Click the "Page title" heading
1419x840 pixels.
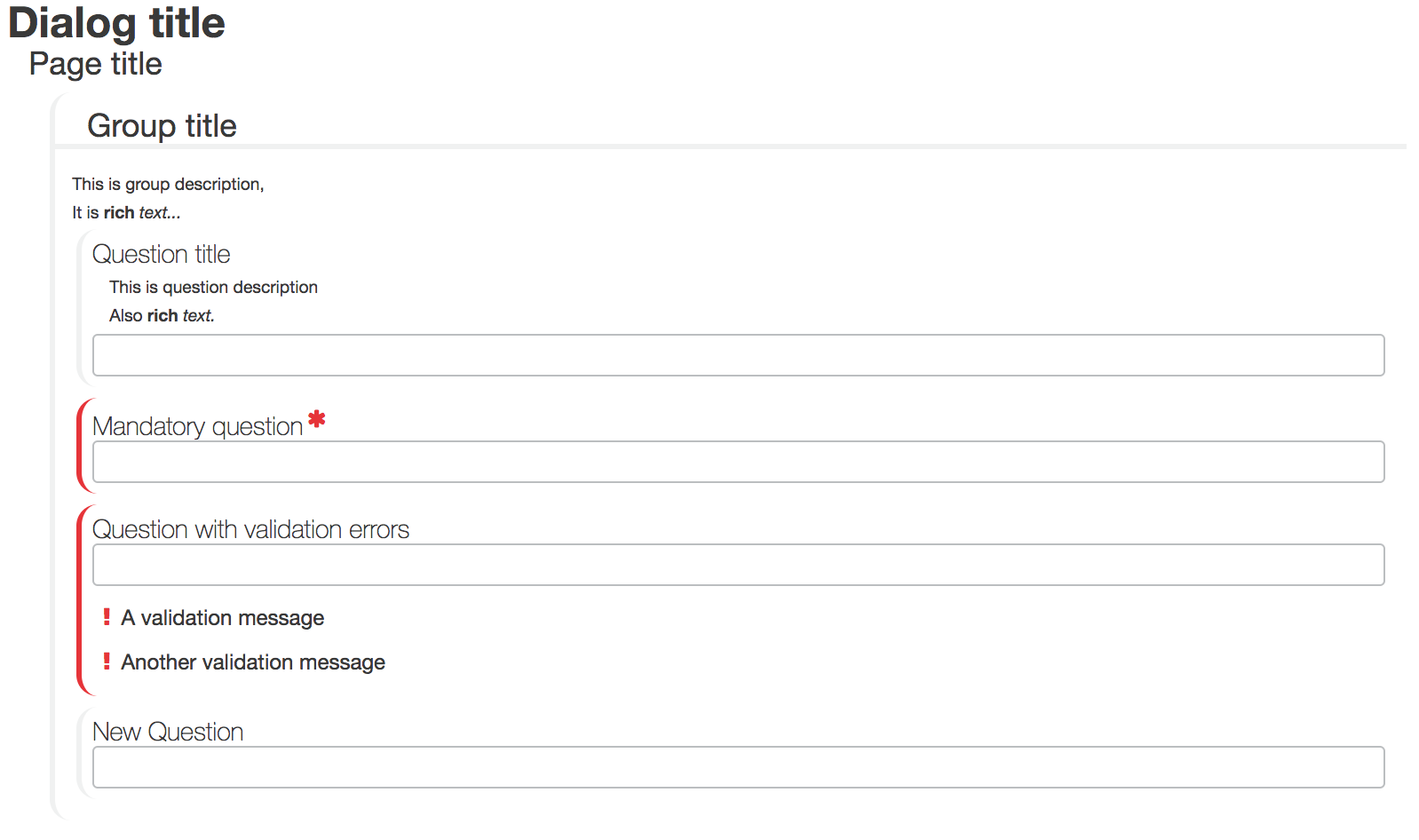click(x=96, y=64)
